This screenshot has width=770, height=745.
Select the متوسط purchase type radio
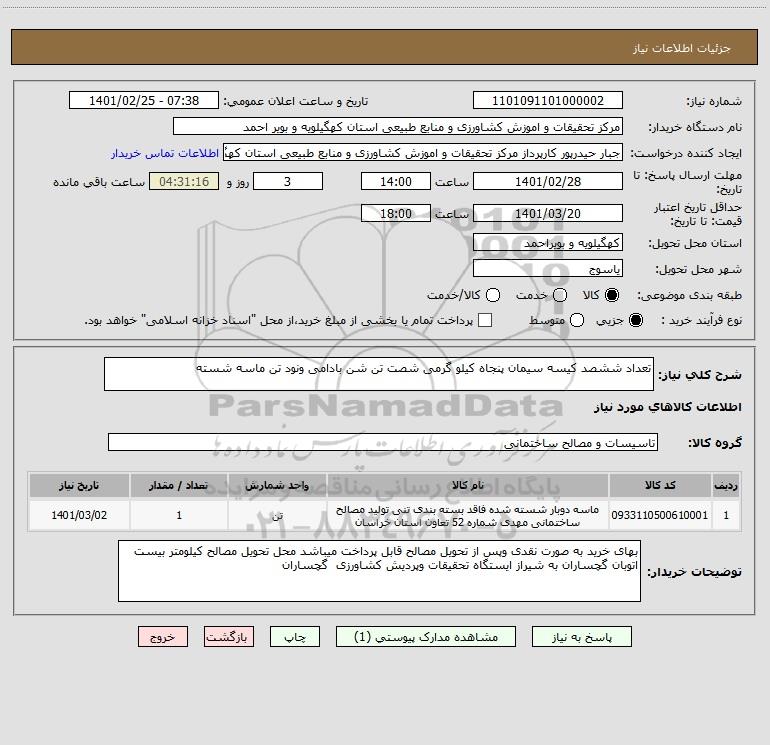click(x=577, y=320)
